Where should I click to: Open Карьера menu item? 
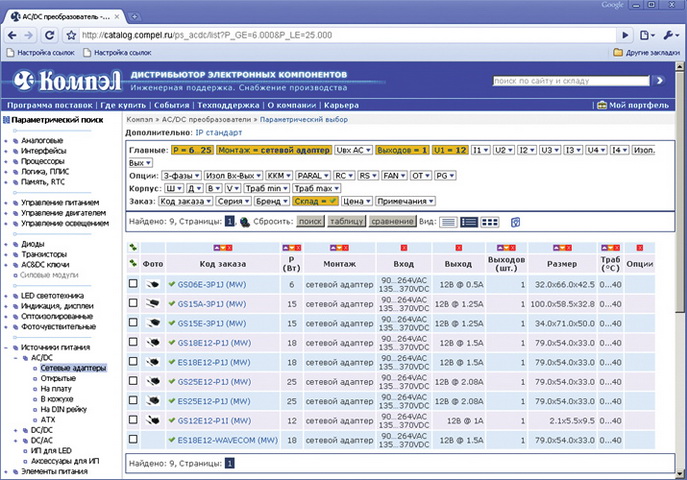click(341, 105)
